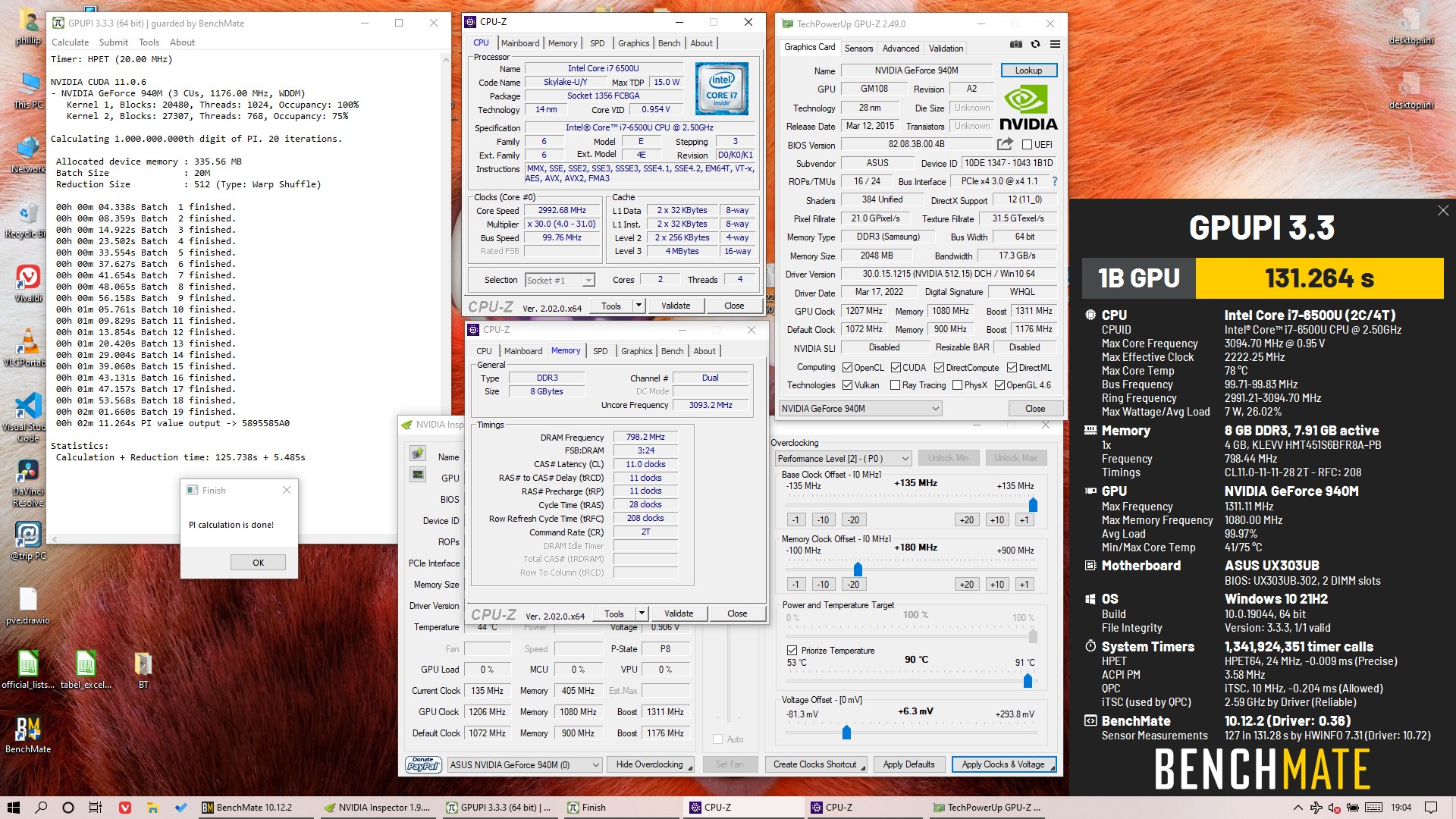The image size is (1456, 819).
Task: Click GPU-Z Name field GeForce 940M
Action: pos(916,71)
